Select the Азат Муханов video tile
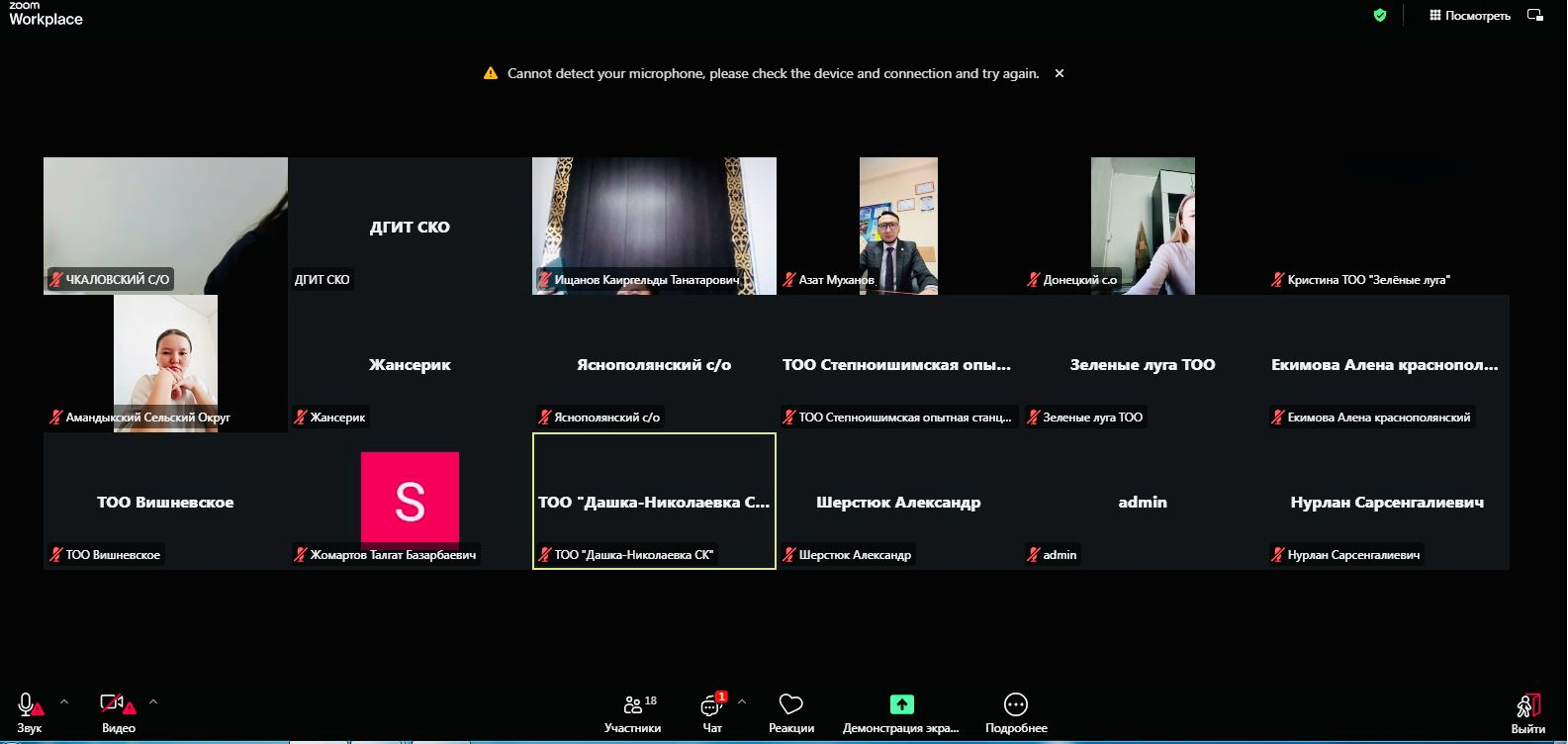The width and height of the screenshot is (1568, 744). point(898,226)
